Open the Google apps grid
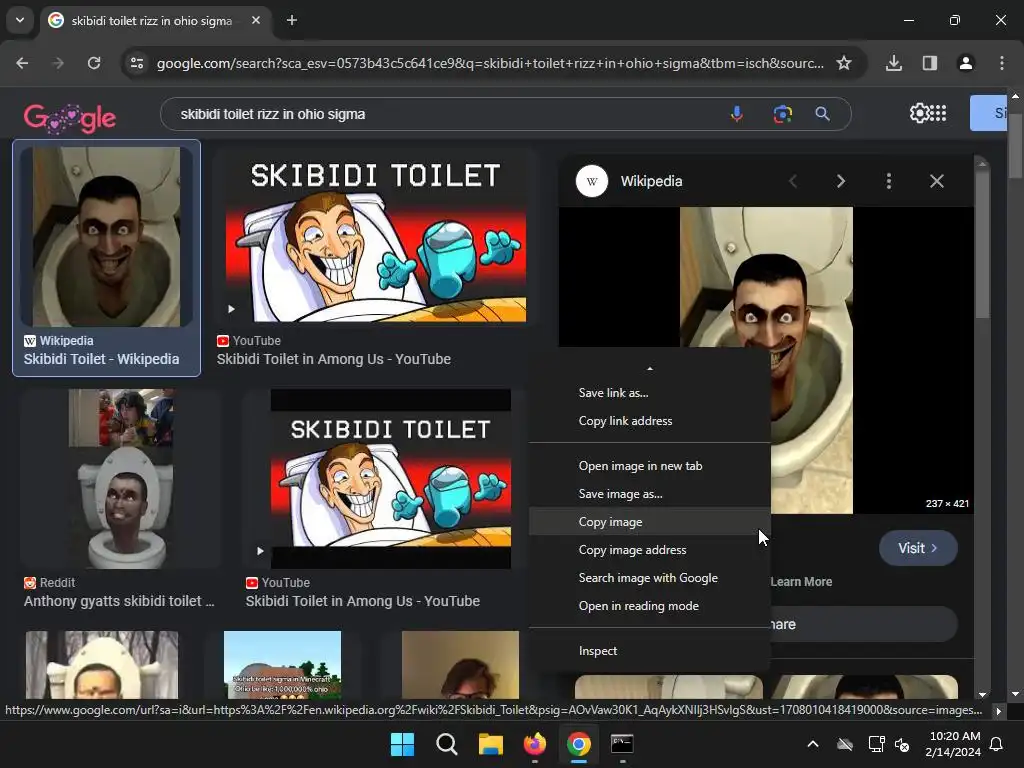Viewport: 1024px width, 768px height. (x=938, y=113)
